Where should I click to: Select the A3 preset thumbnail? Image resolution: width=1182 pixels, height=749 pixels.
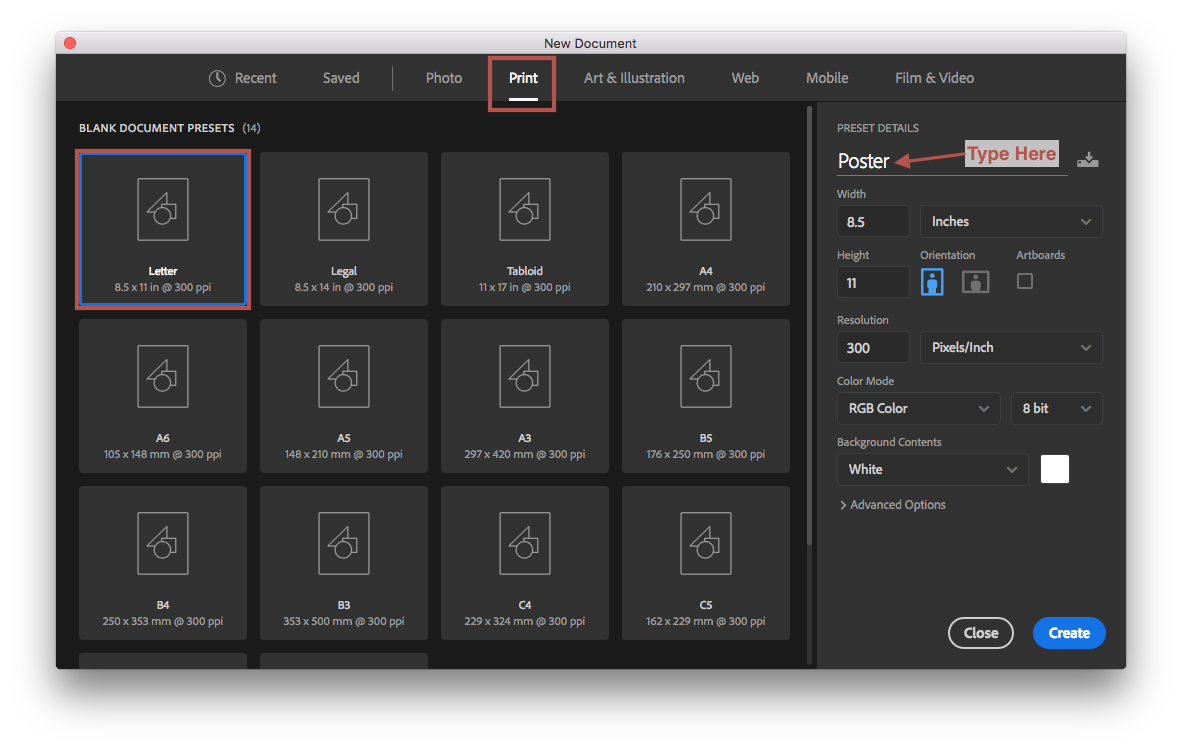click(x=525, y=396)
